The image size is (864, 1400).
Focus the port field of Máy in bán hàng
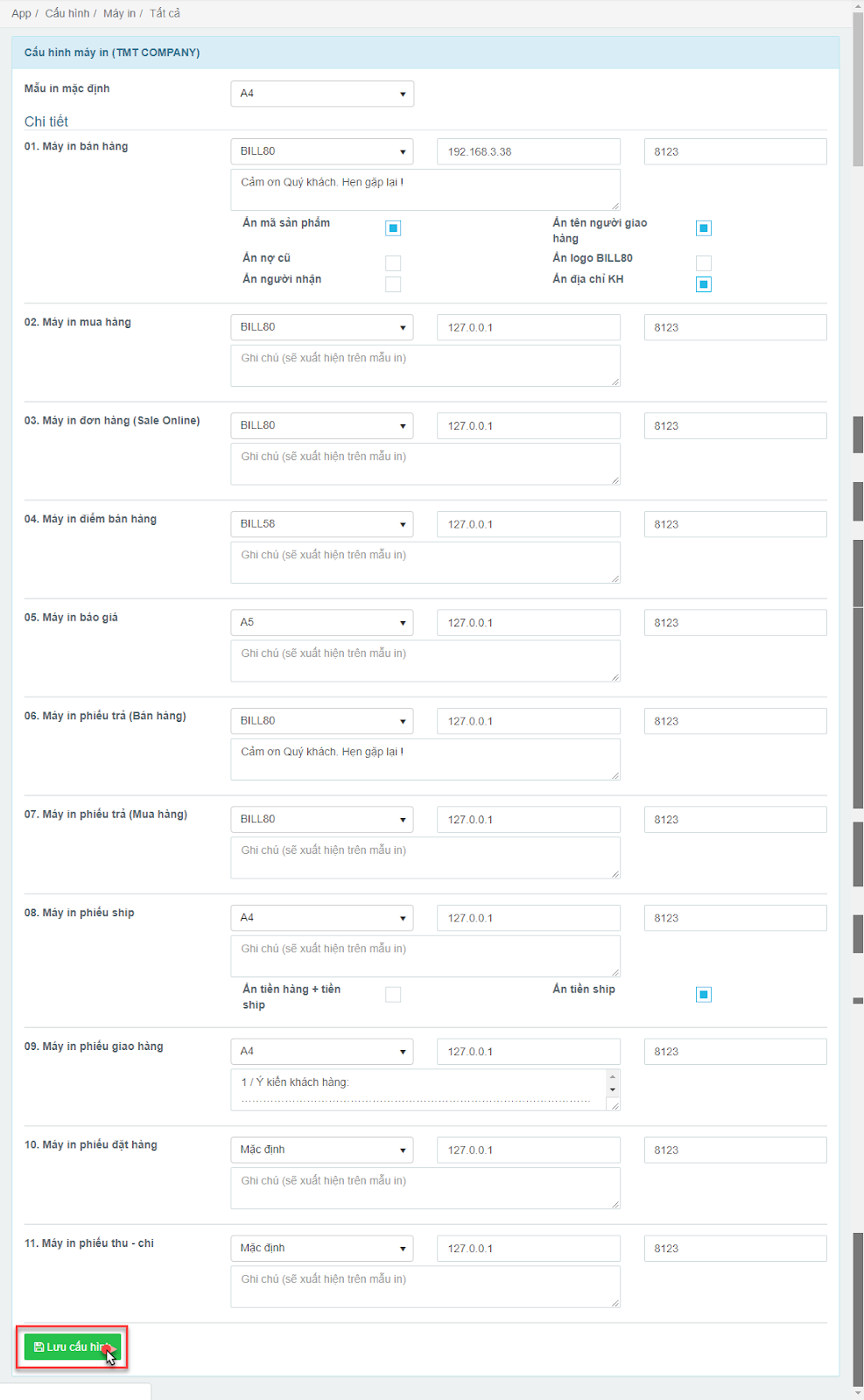click(x=735, y=151)
